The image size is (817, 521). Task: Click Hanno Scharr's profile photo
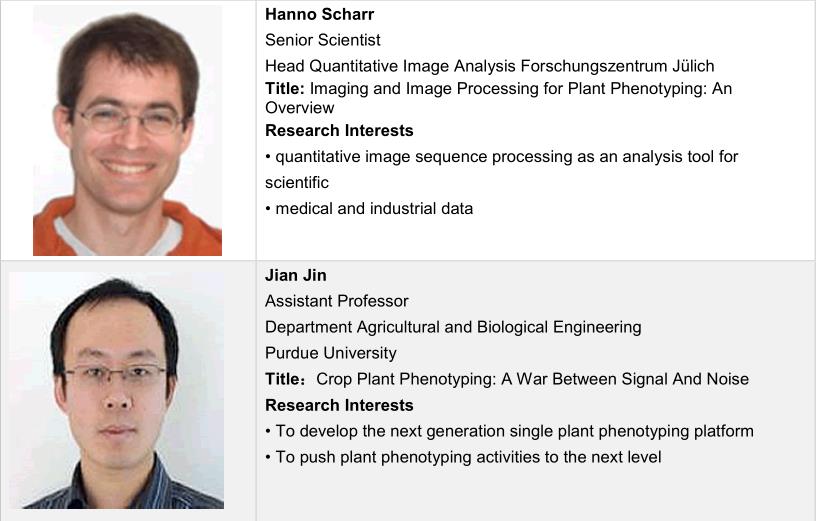tap(127, 130)
